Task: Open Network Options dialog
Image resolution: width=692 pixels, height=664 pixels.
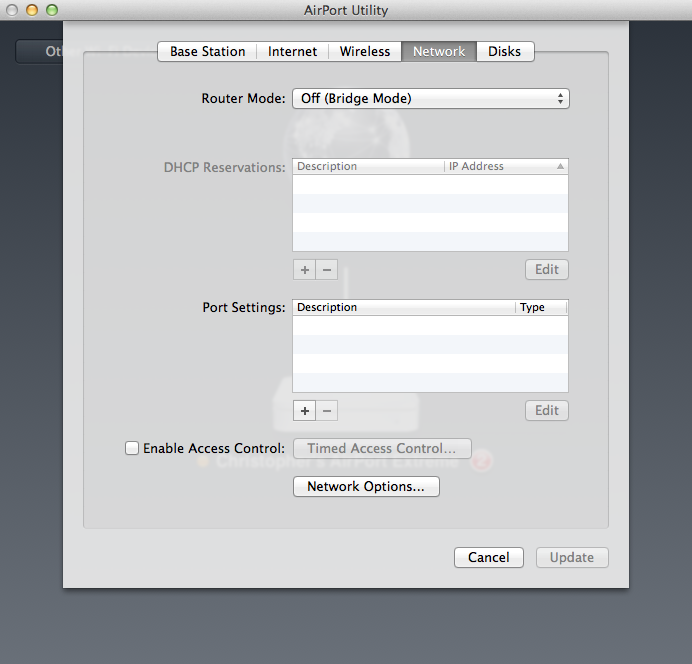Action: (x=366, y=487)
